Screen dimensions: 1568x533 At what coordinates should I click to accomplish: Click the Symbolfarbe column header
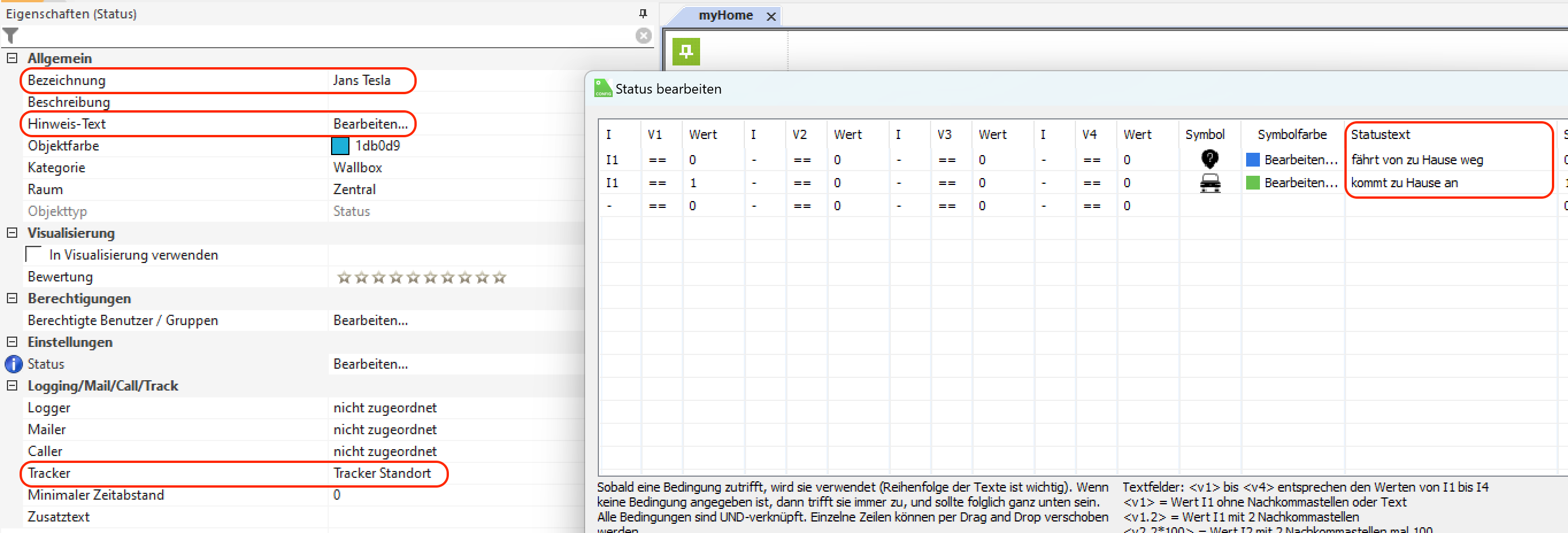[x=1292, y=134]
